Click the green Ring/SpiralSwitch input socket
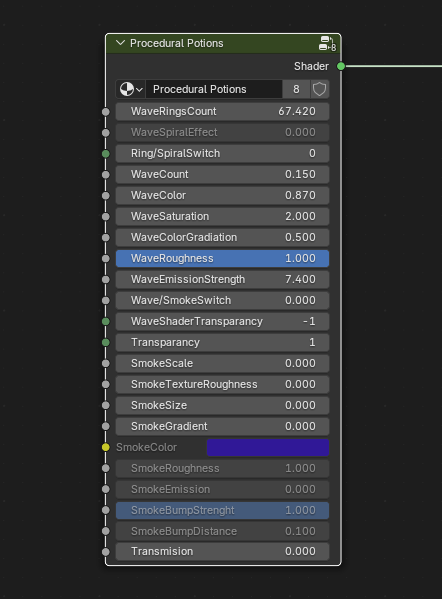Image resolution: width=442 pixels, height=599 pixels. tap(106, 154)
